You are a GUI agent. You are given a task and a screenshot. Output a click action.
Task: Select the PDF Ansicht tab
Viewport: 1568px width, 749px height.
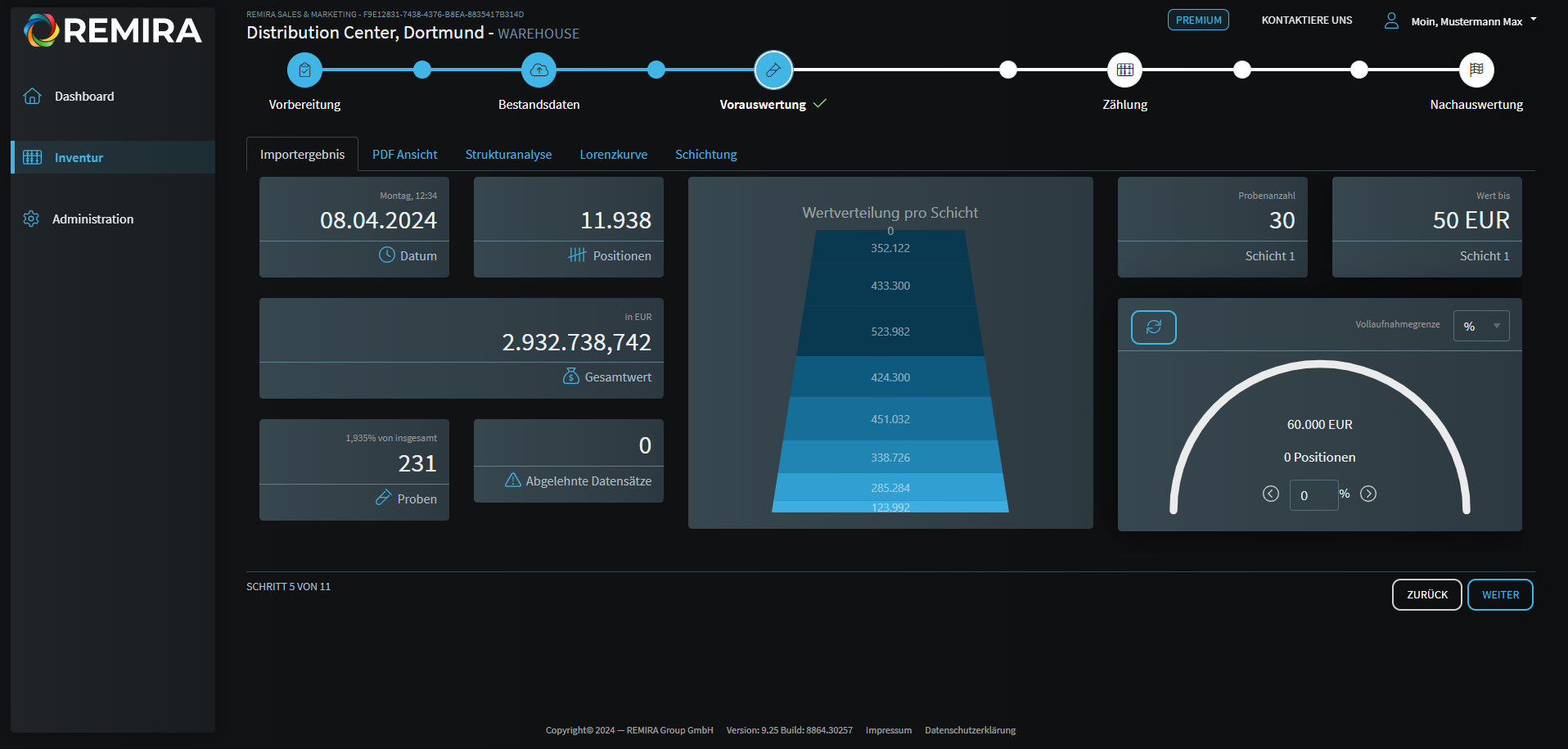pos(404,155)
